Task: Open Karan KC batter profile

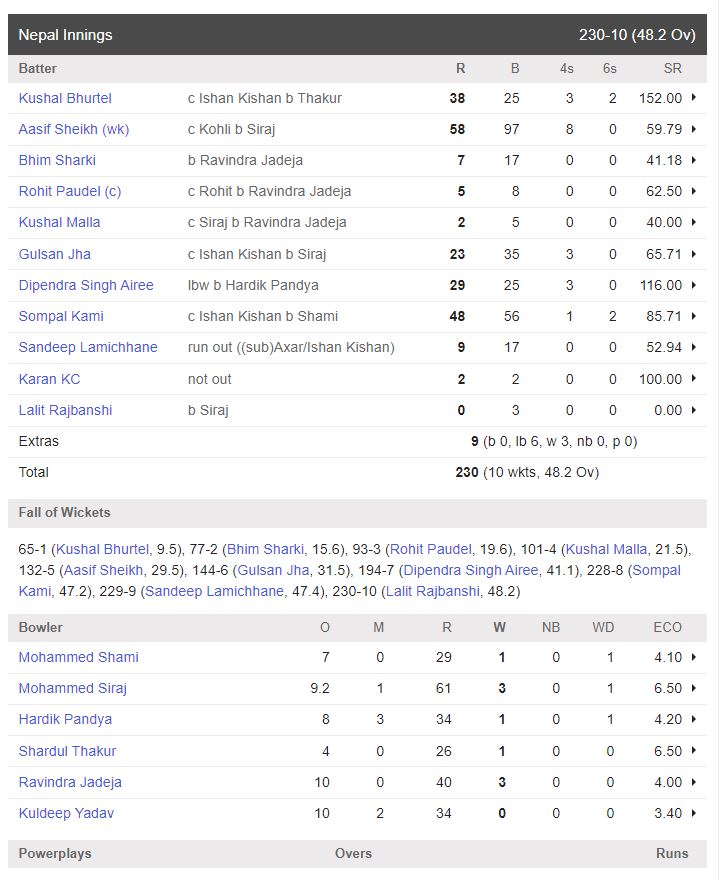Action: click(x=49, y=379)
